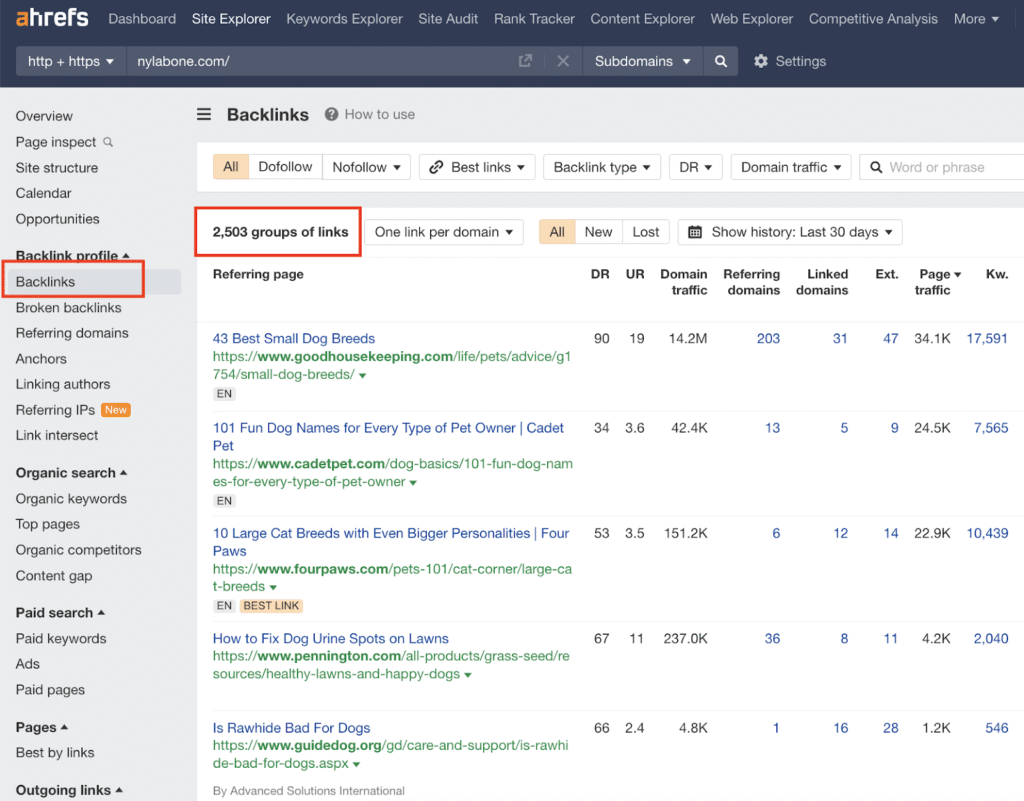Clear the URL field with the X icon
Screen dimensions: 1024x801
click(x=563, y=61)
